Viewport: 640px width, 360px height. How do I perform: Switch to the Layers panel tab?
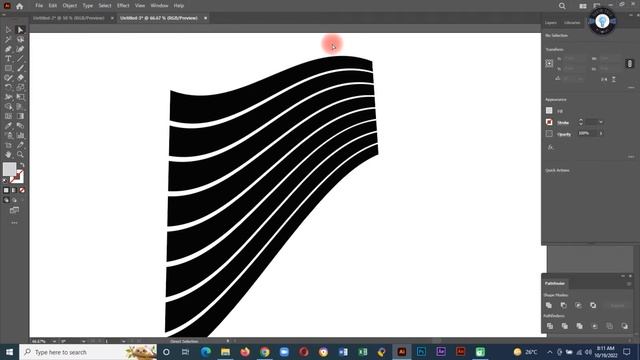[x=551, y=23]
